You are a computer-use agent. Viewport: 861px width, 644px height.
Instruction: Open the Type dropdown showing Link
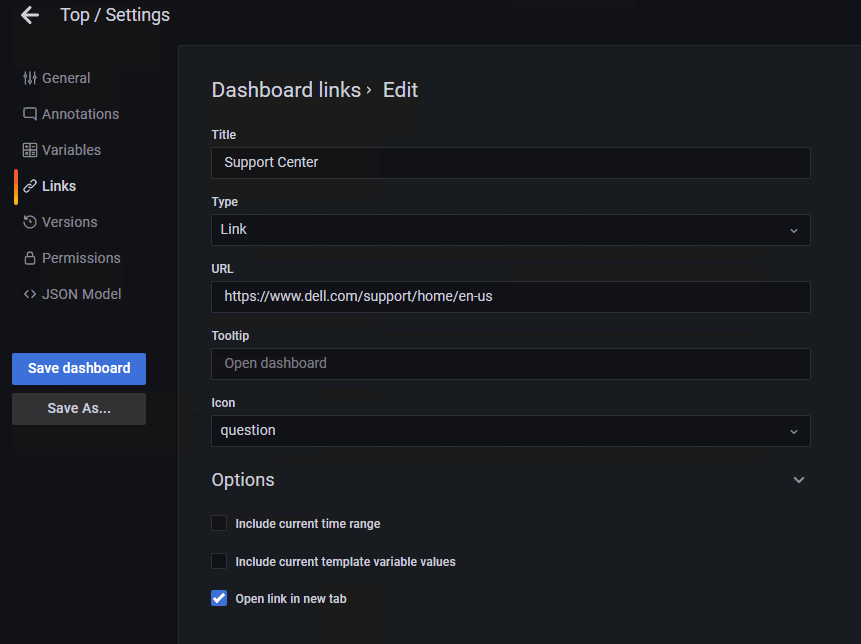510,230
